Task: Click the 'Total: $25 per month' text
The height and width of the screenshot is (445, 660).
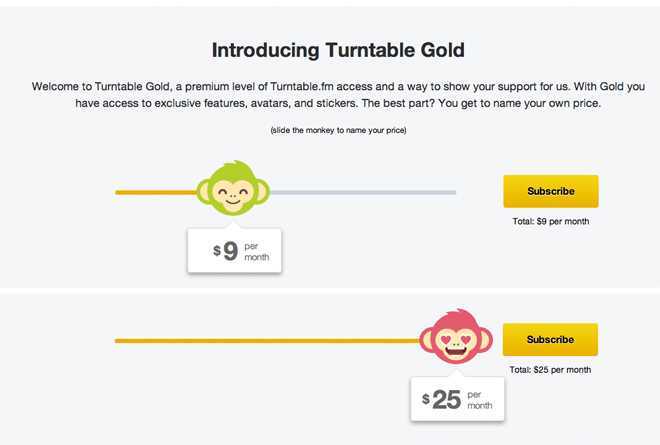Action: pos(550,370)
